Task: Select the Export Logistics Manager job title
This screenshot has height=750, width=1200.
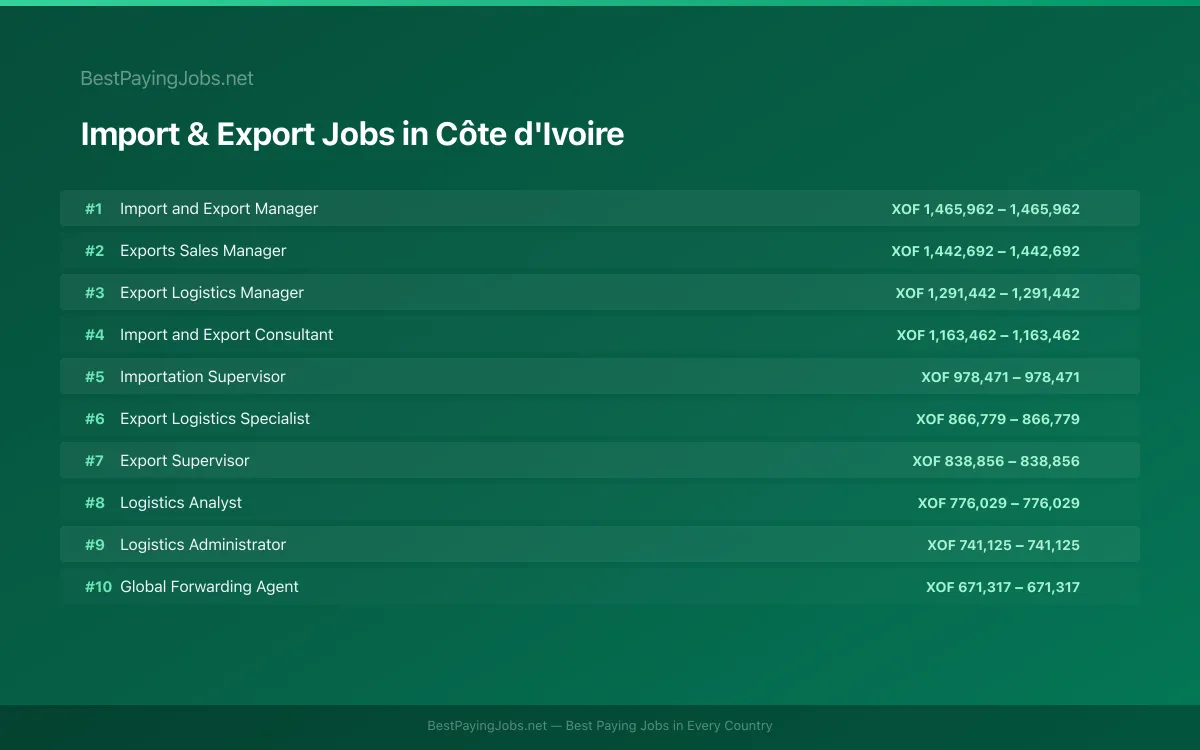Action: point(212,293)
